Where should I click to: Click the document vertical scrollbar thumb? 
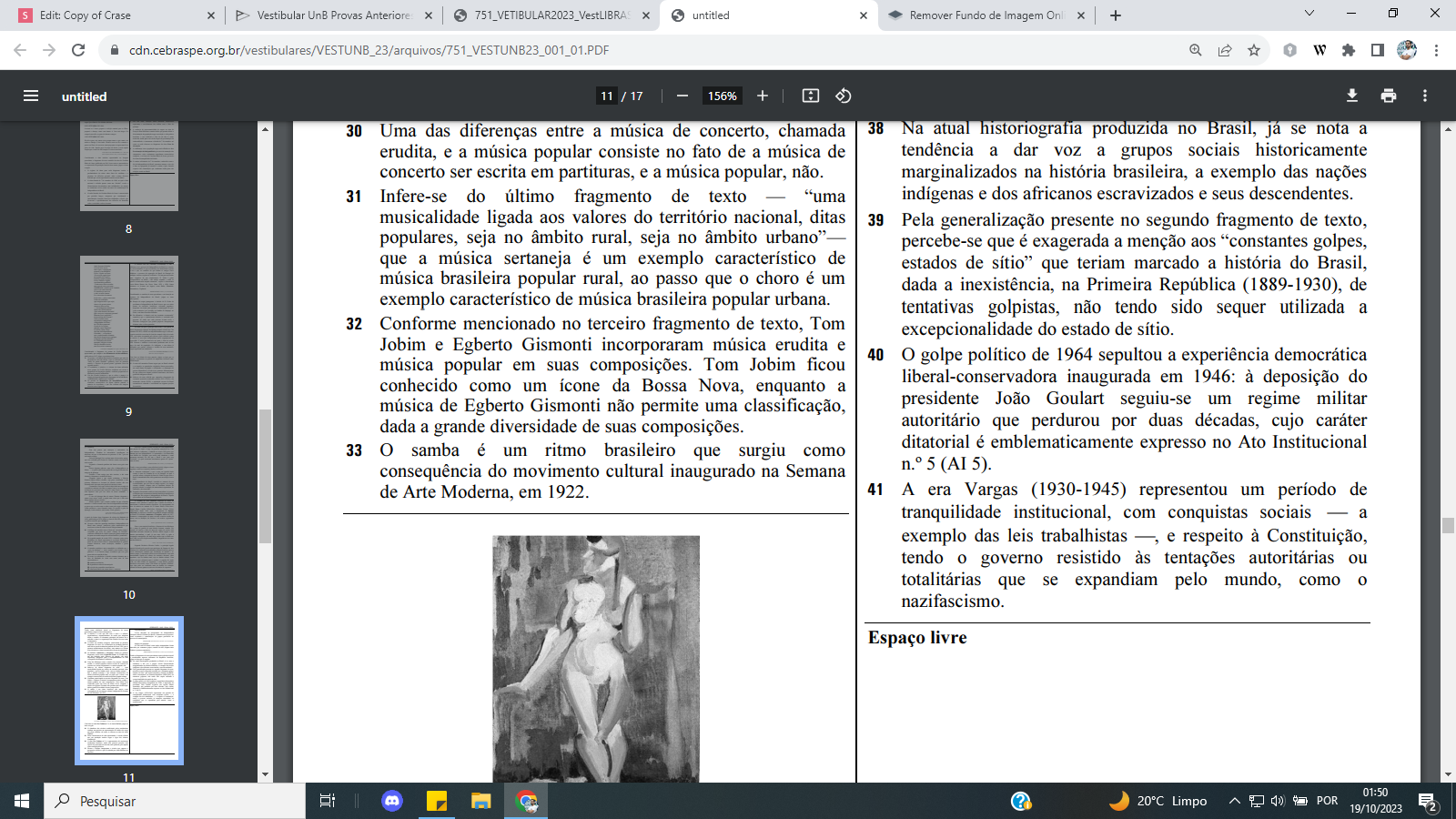click(1448, 525)
